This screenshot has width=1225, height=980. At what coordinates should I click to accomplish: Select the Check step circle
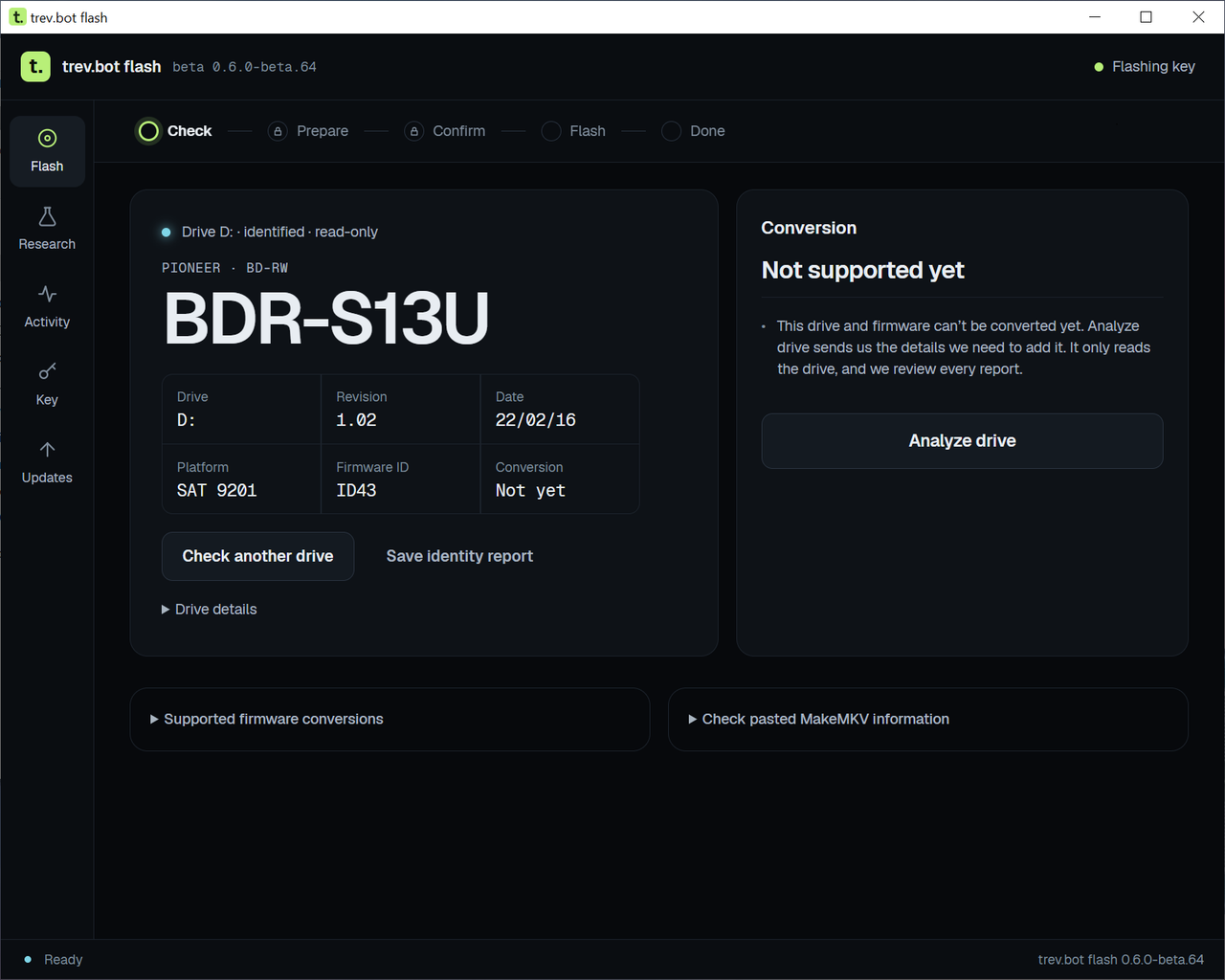click(148, 131)
